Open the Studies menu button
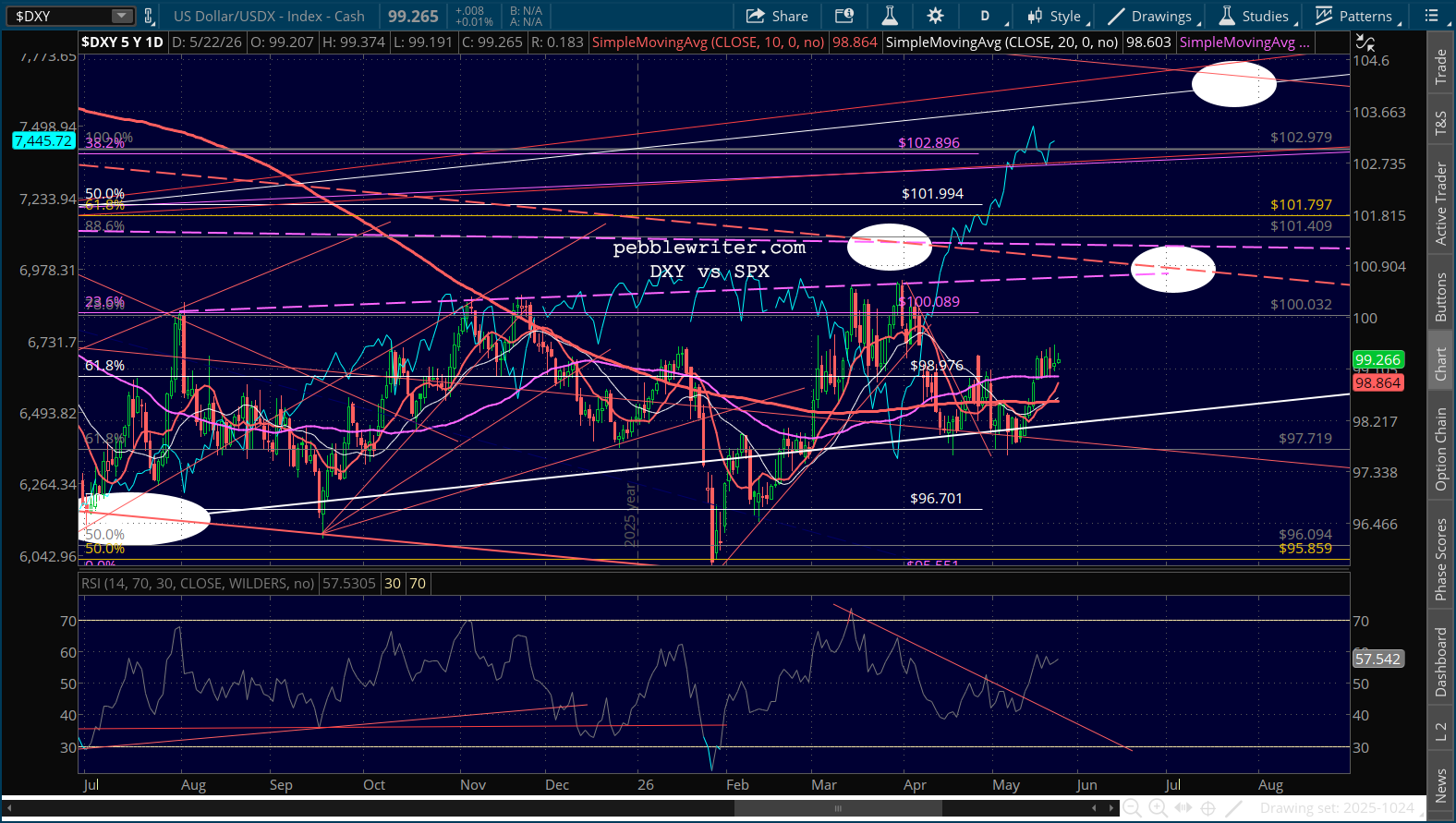This screenshot has width=1456, height=823. [1254, 16]
